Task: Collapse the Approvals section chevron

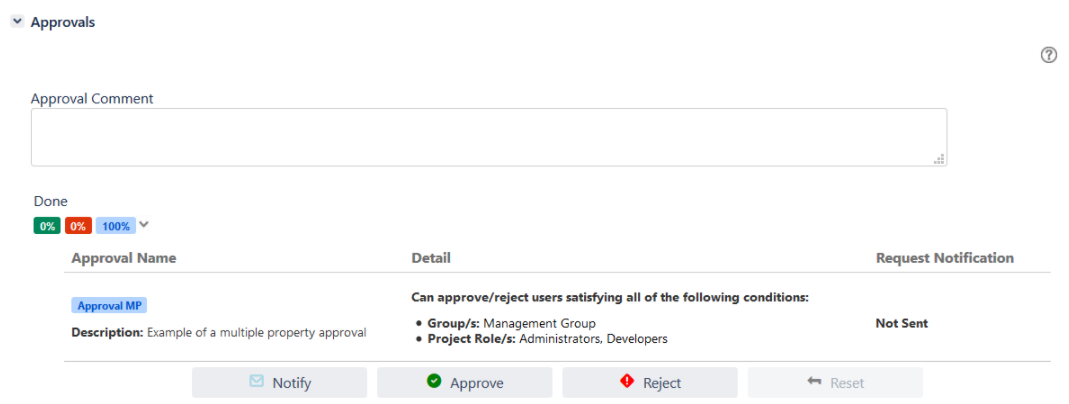Action: 17,22
